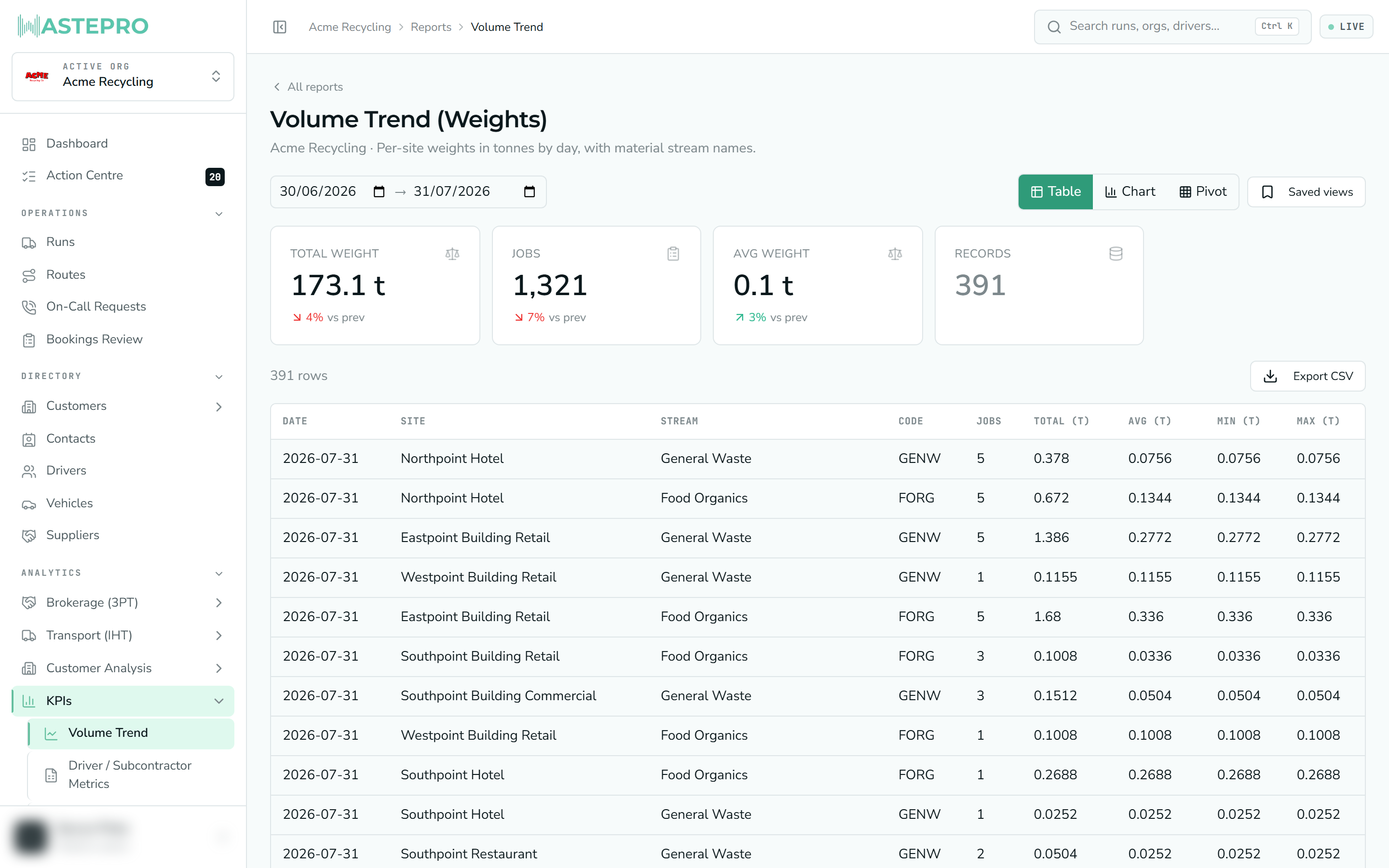Click the Customers building icon
This screenshot has width=1389, height=868.
(29, 407)
